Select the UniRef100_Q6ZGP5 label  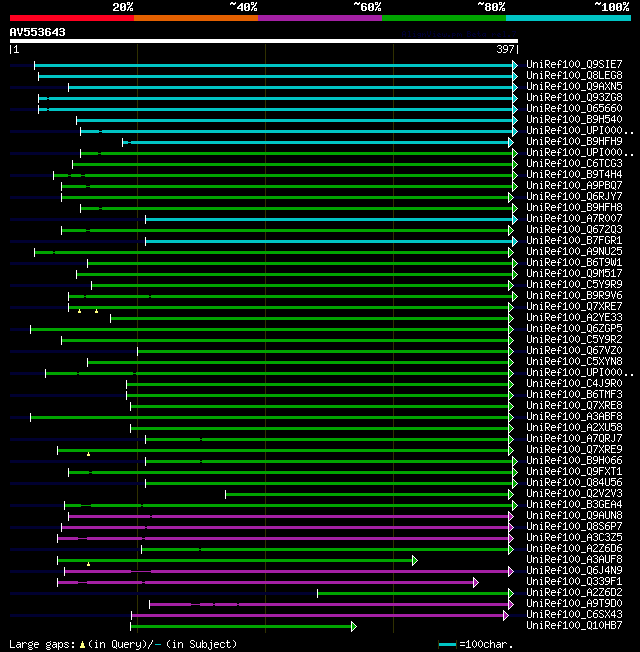(x=574, y=328)
